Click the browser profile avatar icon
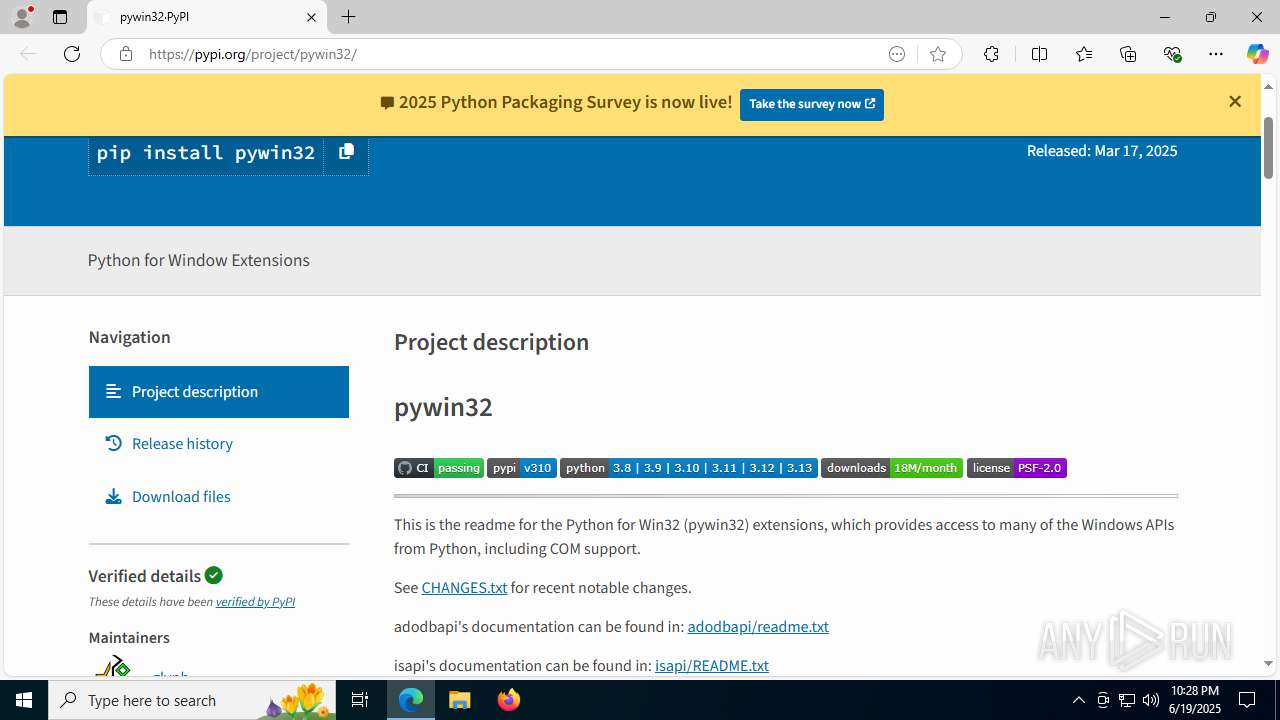Screen dimensions: 1280x720 coord(22,17)
